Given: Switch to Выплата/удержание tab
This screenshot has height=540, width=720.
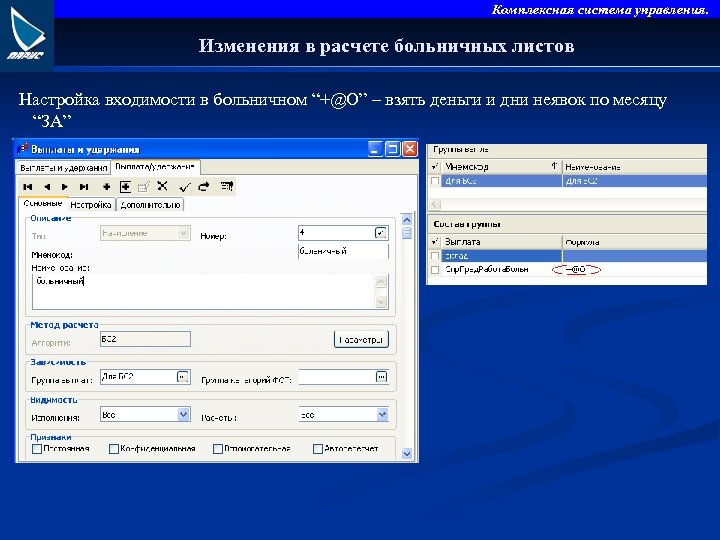Looking at the screenshot, I should tap(155, 166).
